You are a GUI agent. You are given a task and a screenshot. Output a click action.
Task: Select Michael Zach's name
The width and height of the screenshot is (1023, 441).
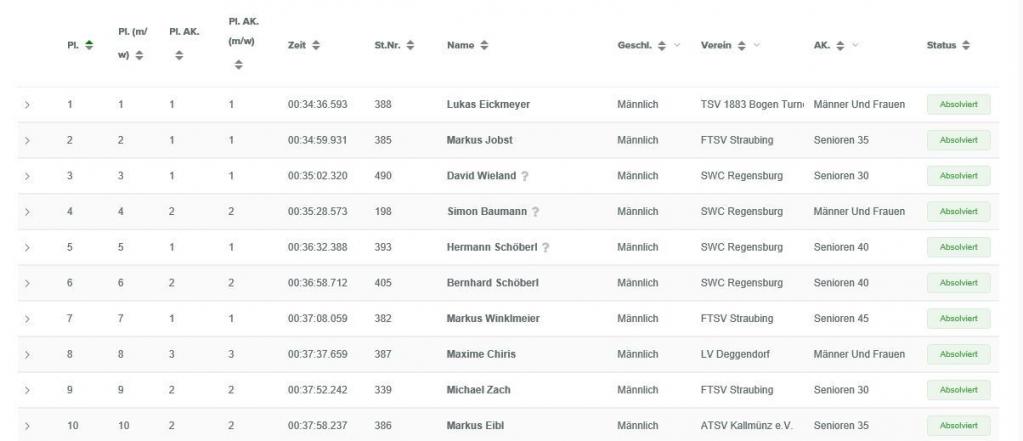click(478, 390)
